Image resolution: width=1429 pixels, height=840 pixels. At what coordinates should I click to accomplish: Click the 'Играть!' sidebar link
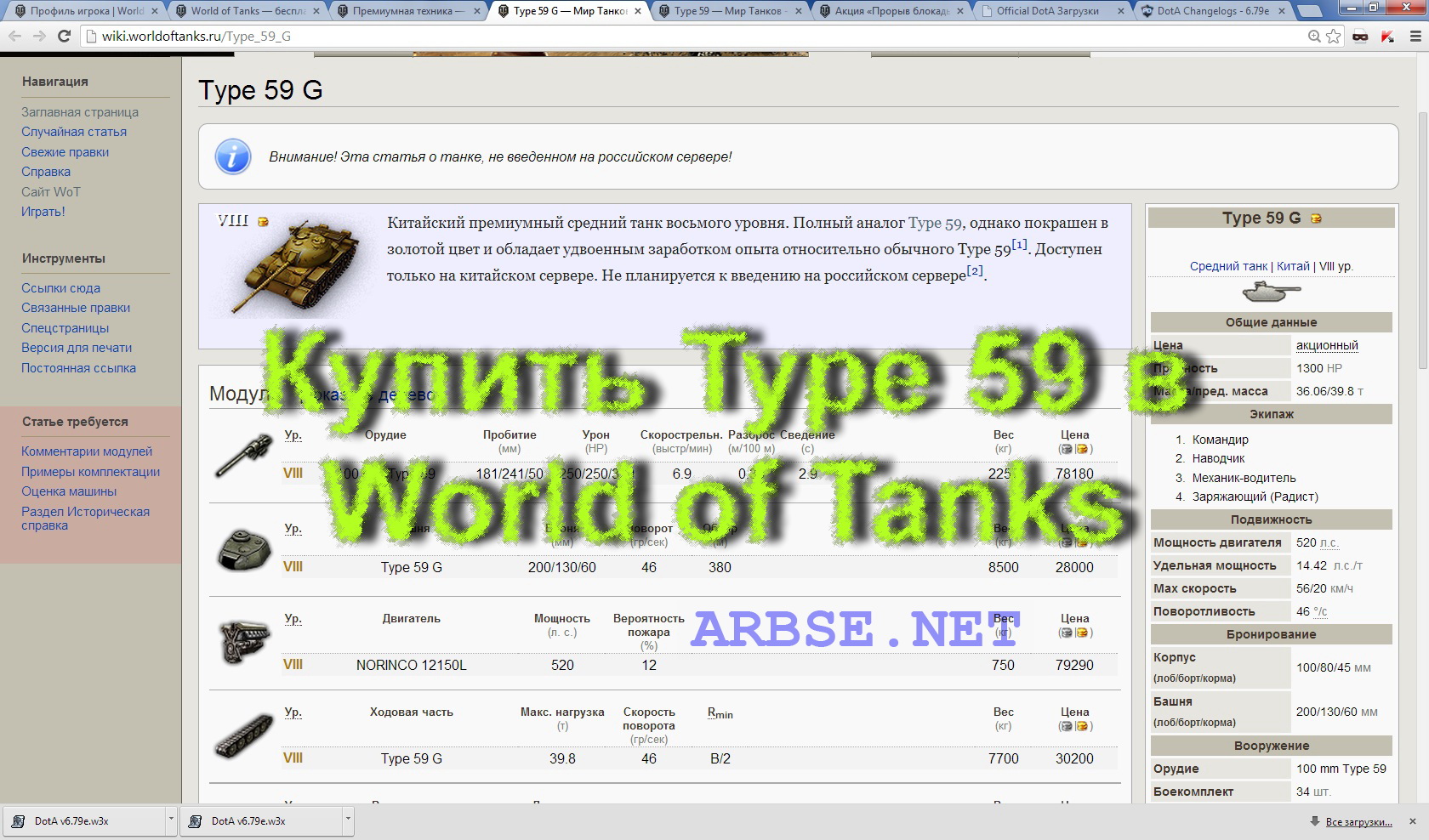pyautogui.click(x=43, y=212)
